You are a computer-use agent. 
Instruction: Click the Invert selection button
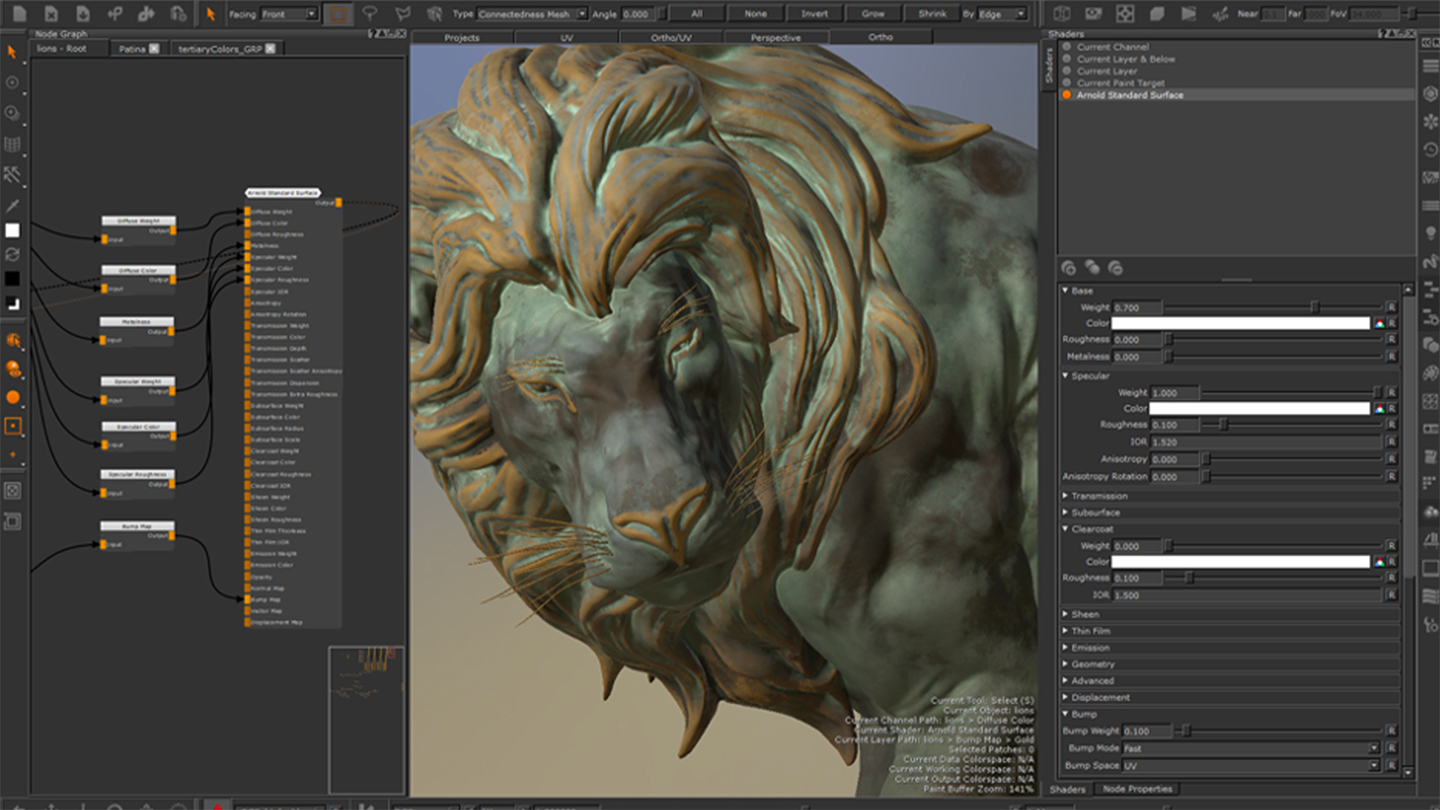[814, 14]
